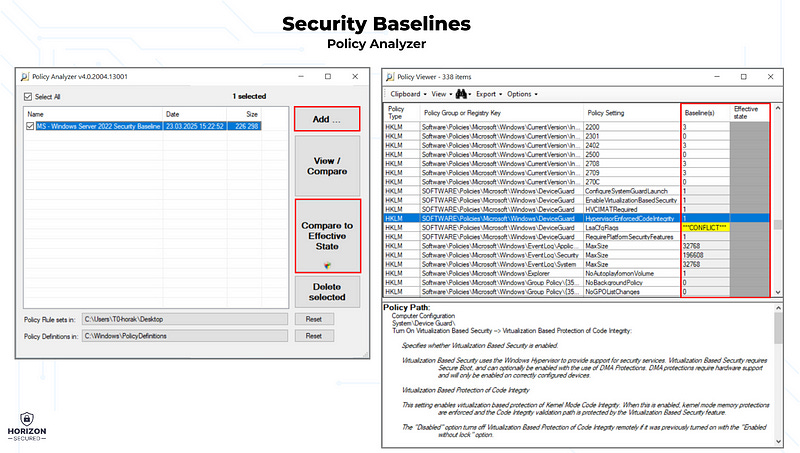800x453 pixels.
Task: Uncheck the MS - Windows Server 2022 Security Baseline row checkbox
Action: 30,126
